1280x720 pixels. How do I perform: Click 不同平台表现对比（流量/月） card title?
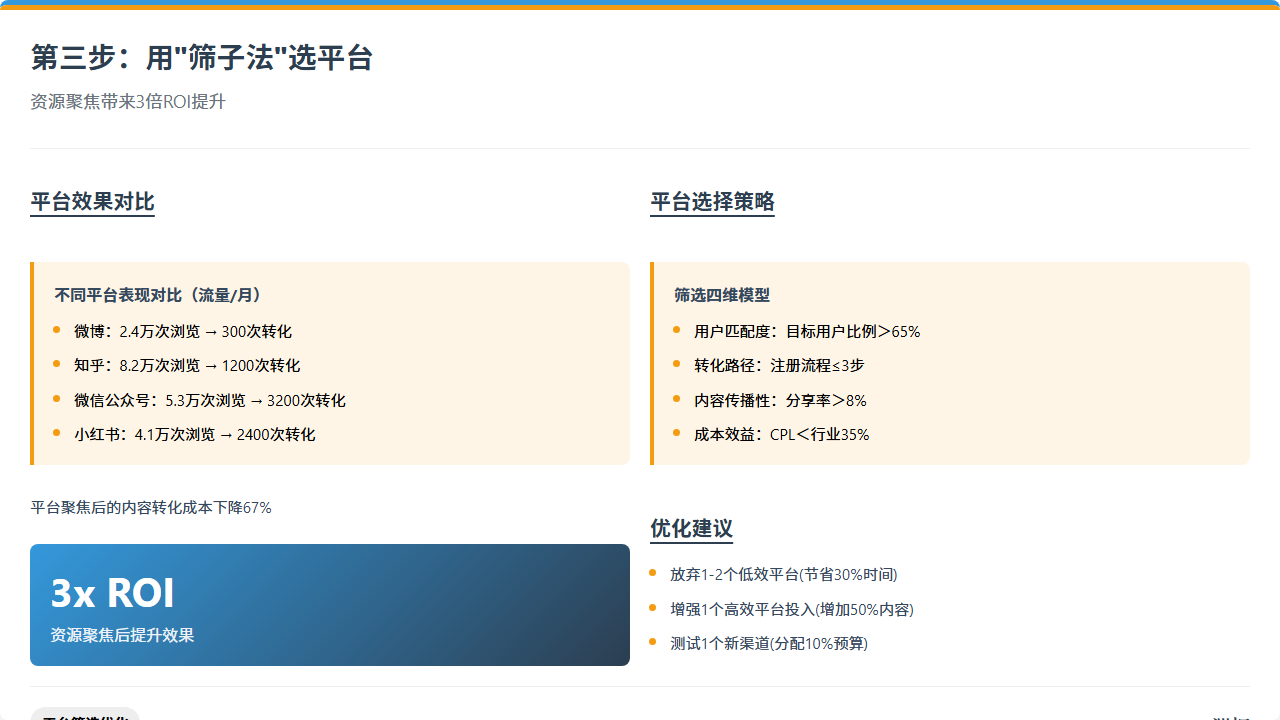click(x=158, y=295)
